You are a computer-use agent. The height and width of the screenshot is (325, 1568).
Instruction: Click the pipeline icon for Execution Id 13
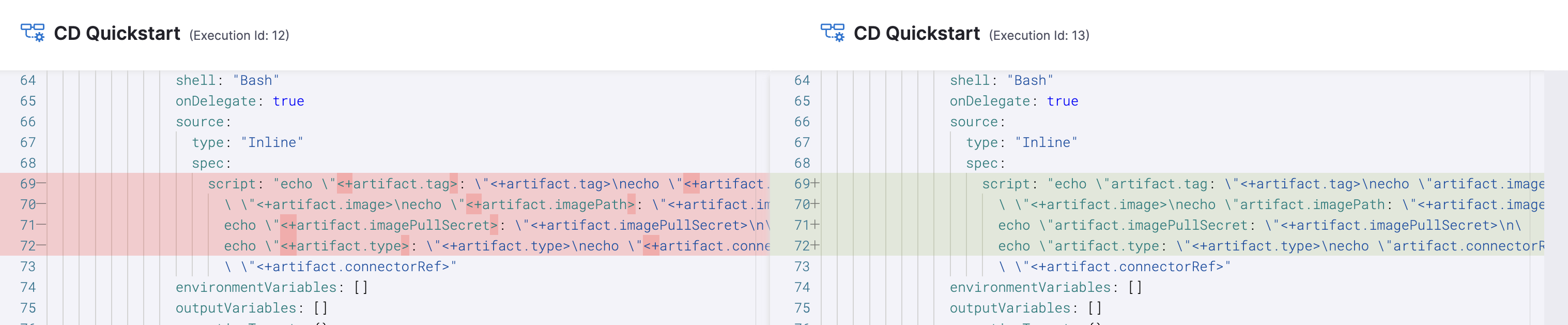point(832,33)
